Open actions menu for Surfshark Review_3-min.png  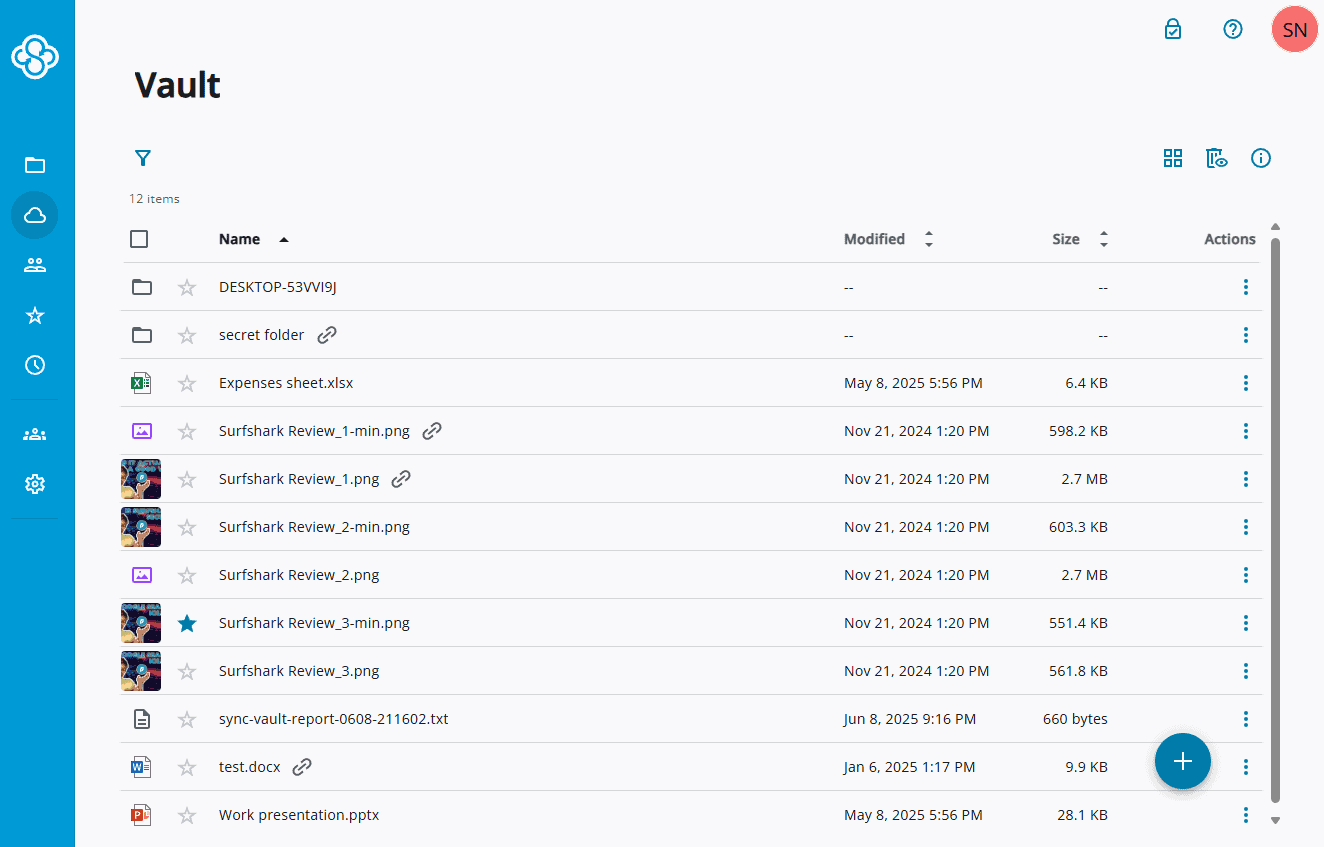[x=1246, y=623]
